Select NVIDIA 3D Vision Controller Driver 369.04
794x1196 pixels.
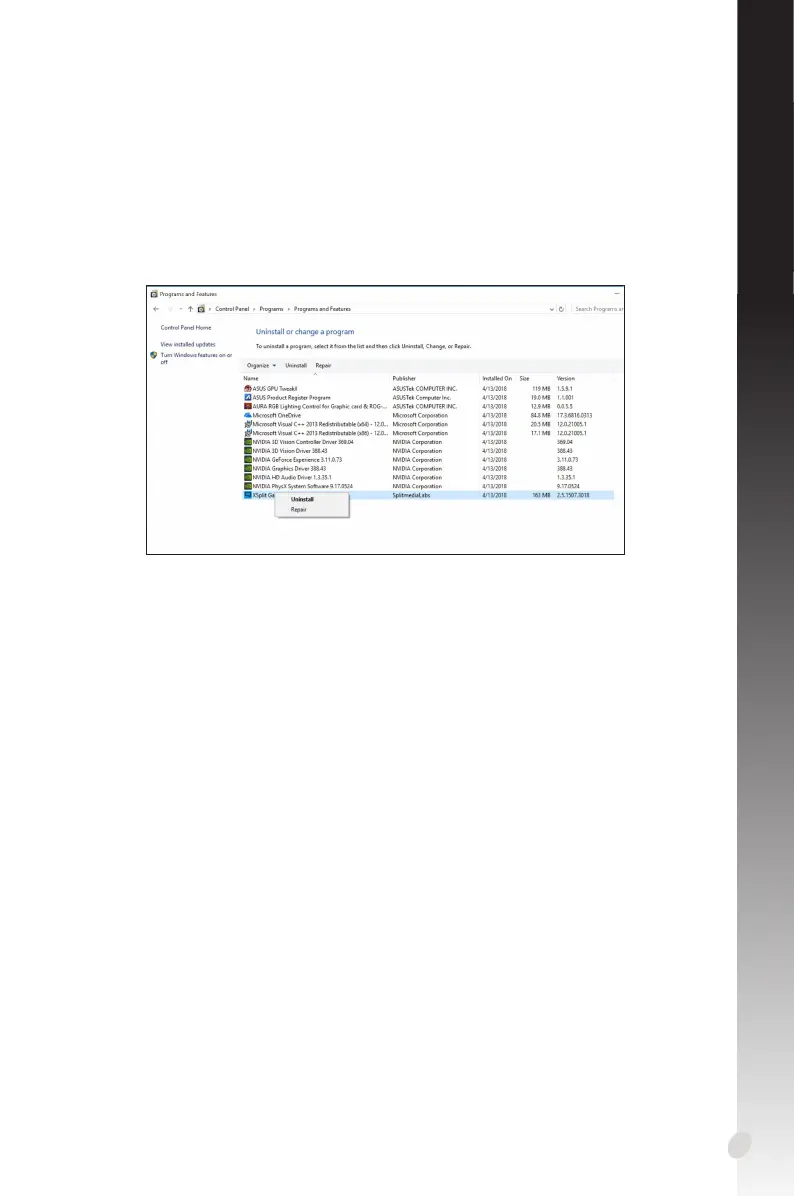[428, 442]
